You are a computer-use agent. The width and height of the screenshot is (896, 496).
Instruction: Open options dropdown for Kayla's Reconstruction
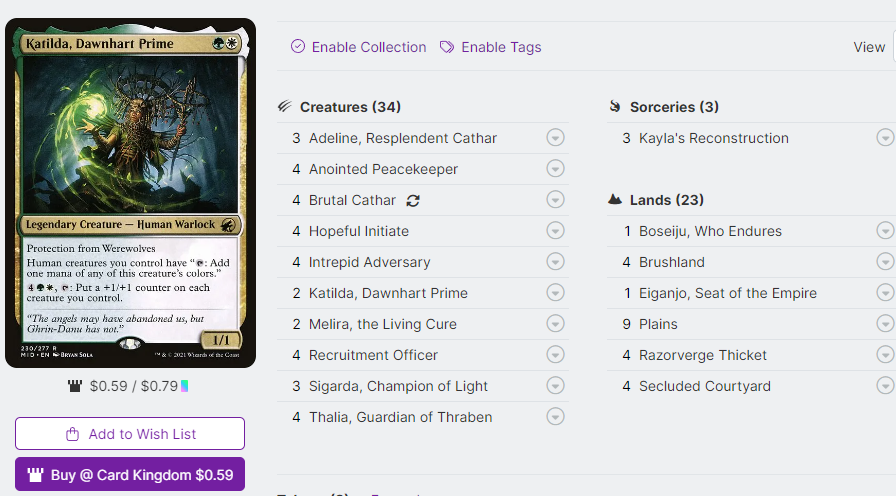[x=885, y=138]
